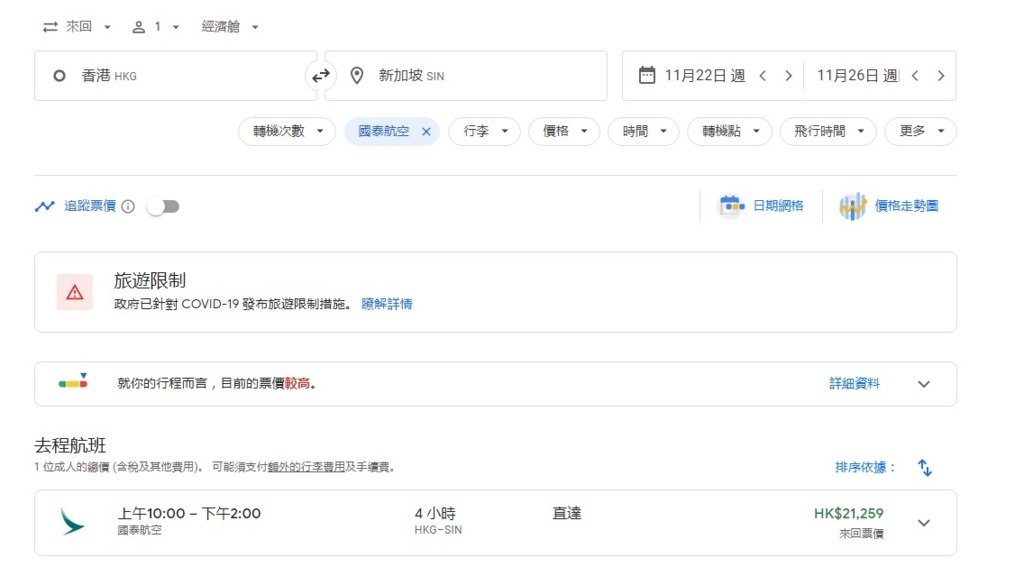Open the 價格 price filter
The image size is (1024, 576).
(564, 131)
